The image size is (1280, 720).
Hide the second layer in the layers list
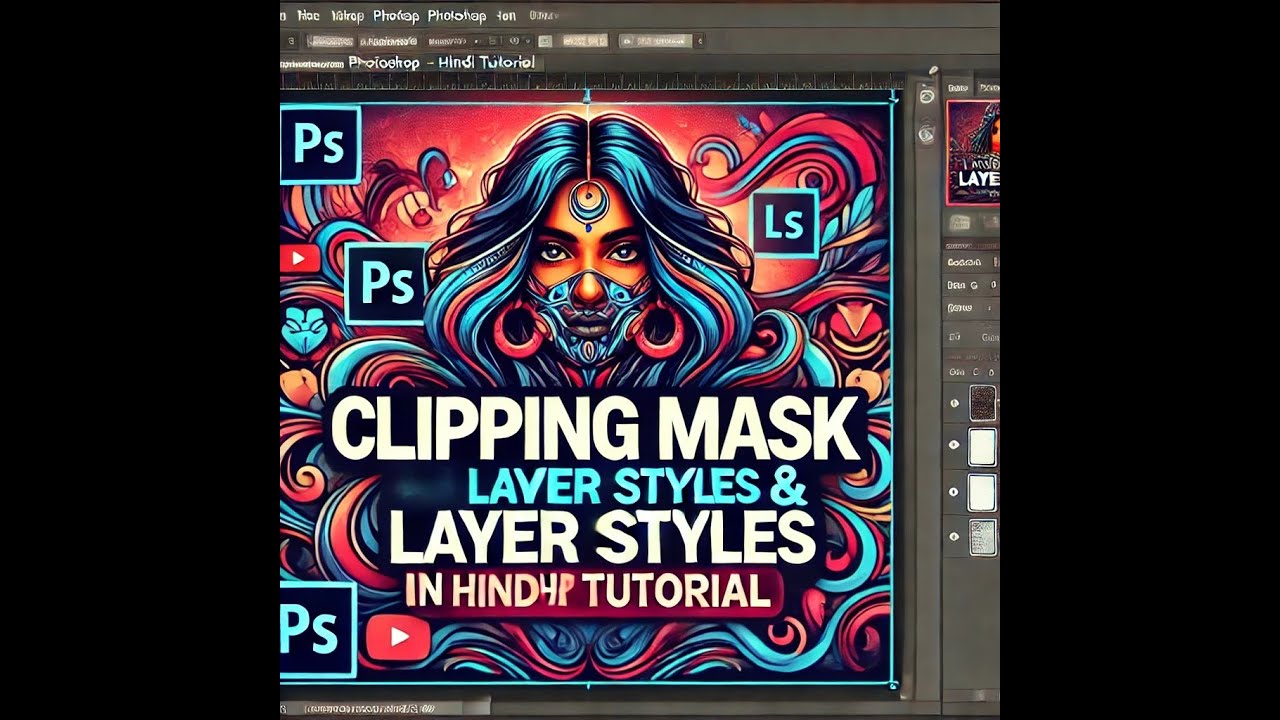point(954,446)
